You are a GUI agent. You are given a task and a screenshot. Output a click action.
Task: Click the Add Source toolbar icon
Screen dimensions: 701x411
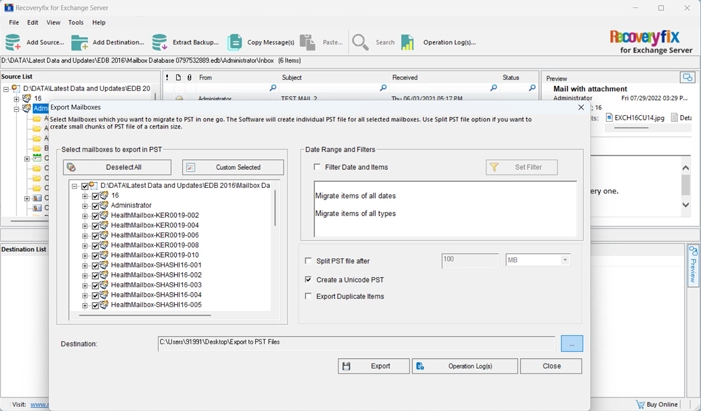14,42
